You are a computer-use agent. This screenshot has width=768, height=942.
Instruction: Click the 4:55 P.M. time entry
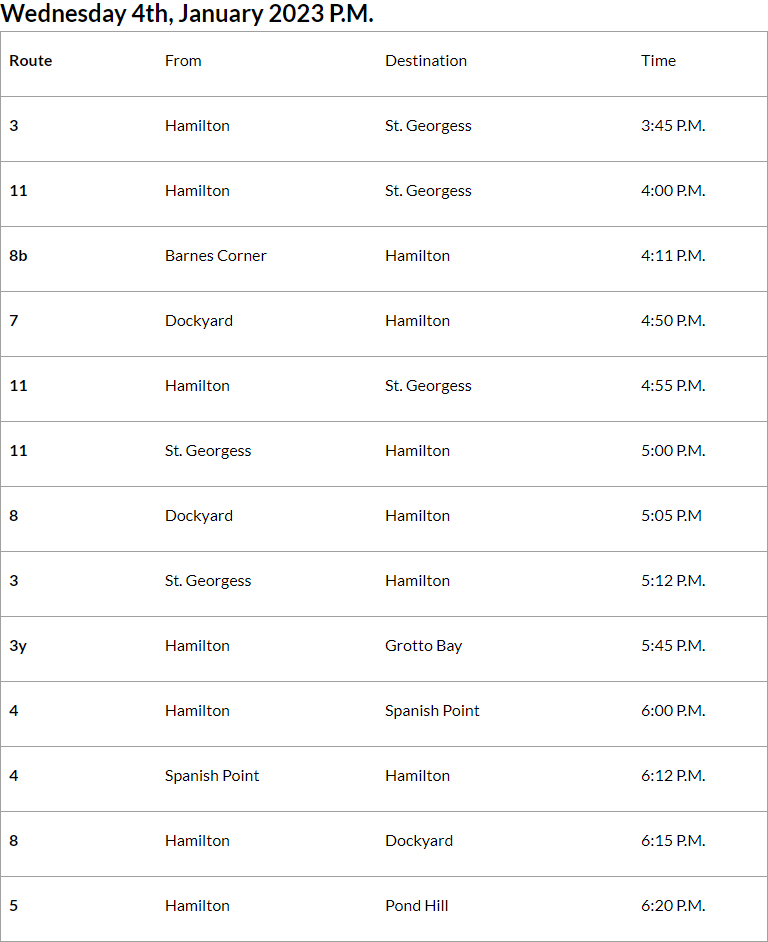coord(673,386)
